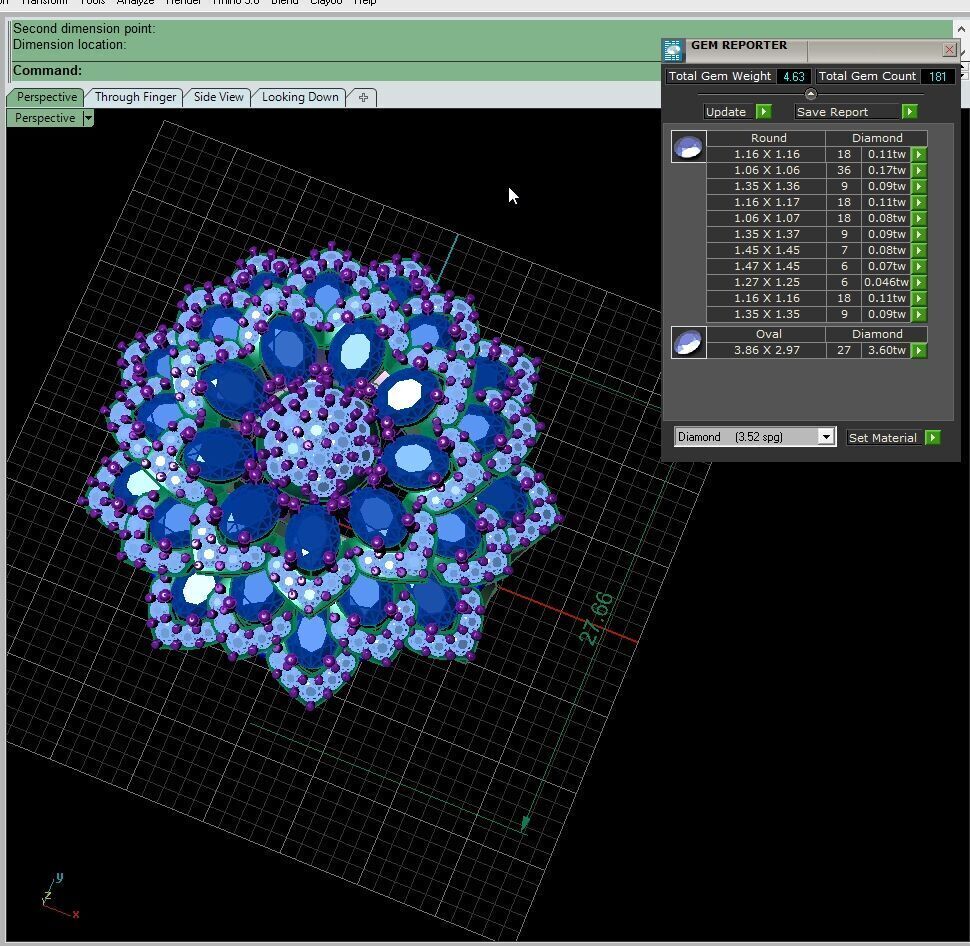Click the count 27 cell

click(x=844, y=350)
